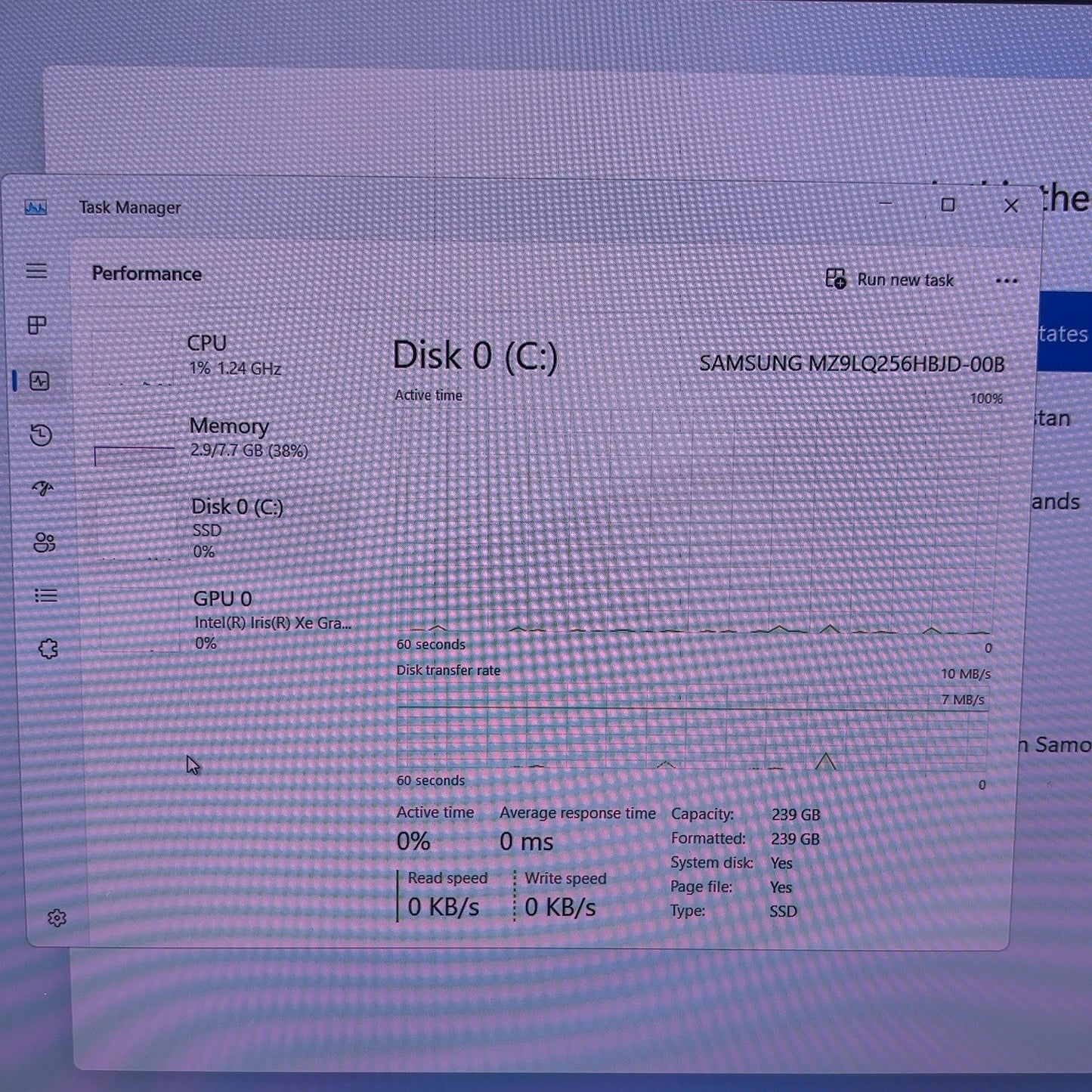Click the Page file Yes value

point(781,887)
